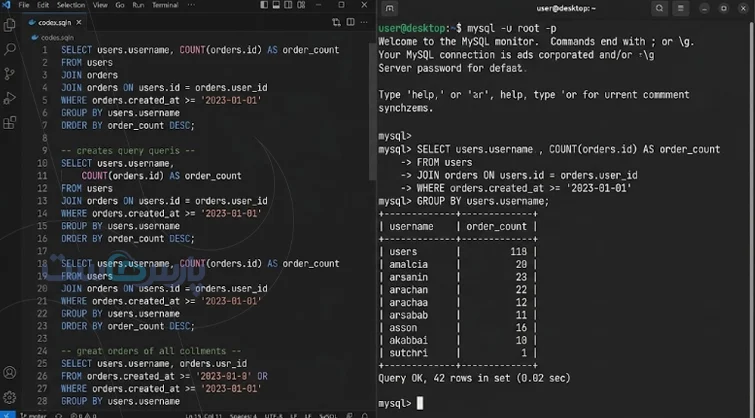
Task: Open a new terminal tab with the icon
Action: (389, 8)
